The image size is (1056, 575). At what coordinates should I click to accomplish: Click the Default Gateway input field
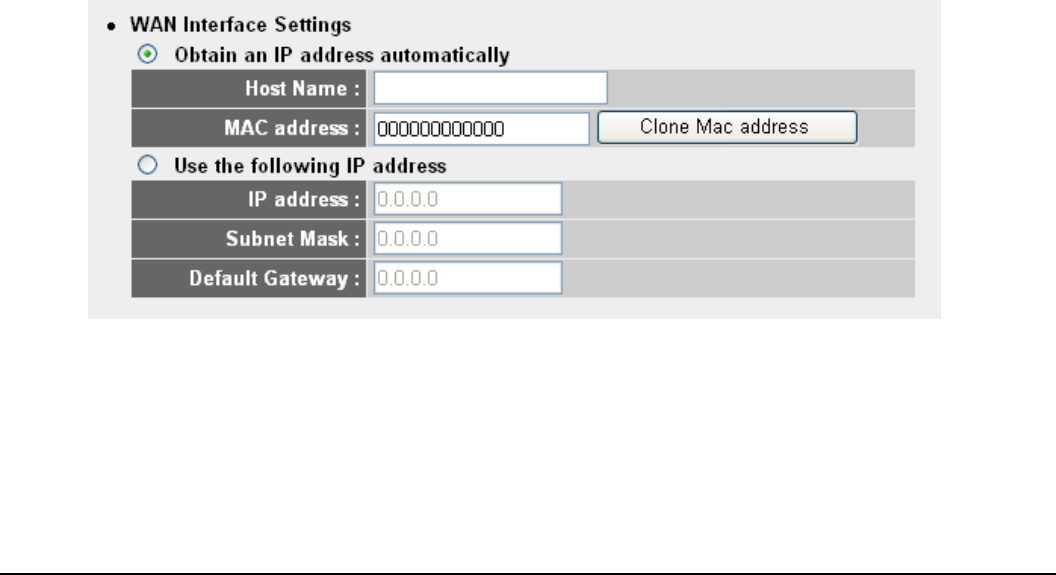(468, 278)
